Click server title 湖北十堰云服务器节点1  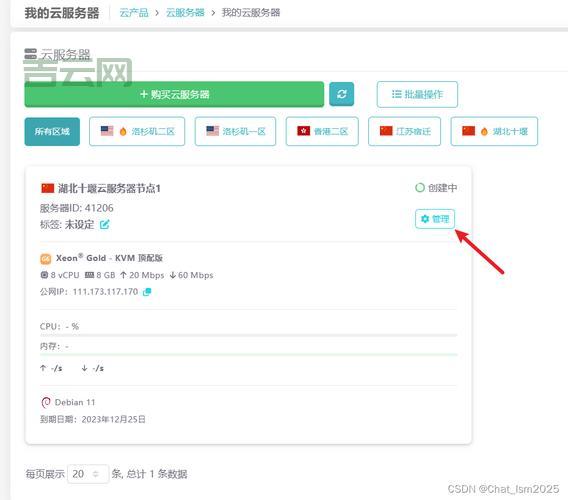point(109,188)
